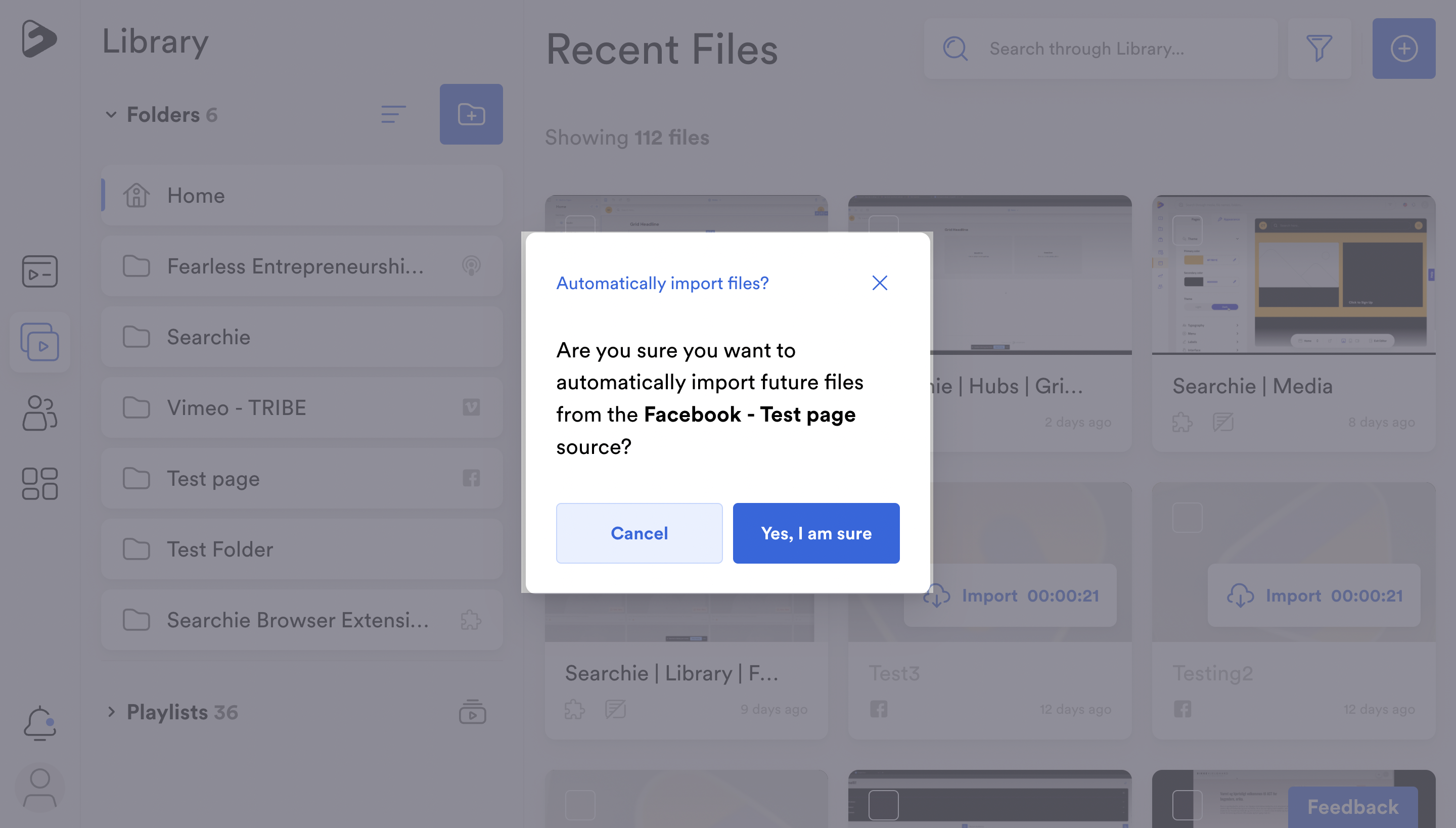Open the Vimeo - TRIBE folder
Viewport: 1456px width, 828px height.
pyautogui.click(x=302, y=407)
